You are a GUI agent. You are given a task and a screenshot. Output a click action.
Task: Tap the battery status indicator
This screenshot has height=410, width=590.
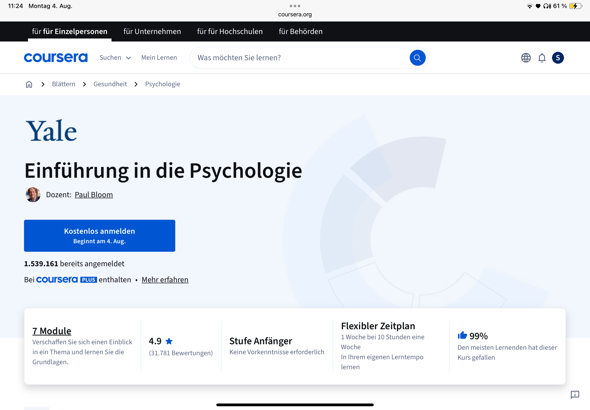point(576,6)
